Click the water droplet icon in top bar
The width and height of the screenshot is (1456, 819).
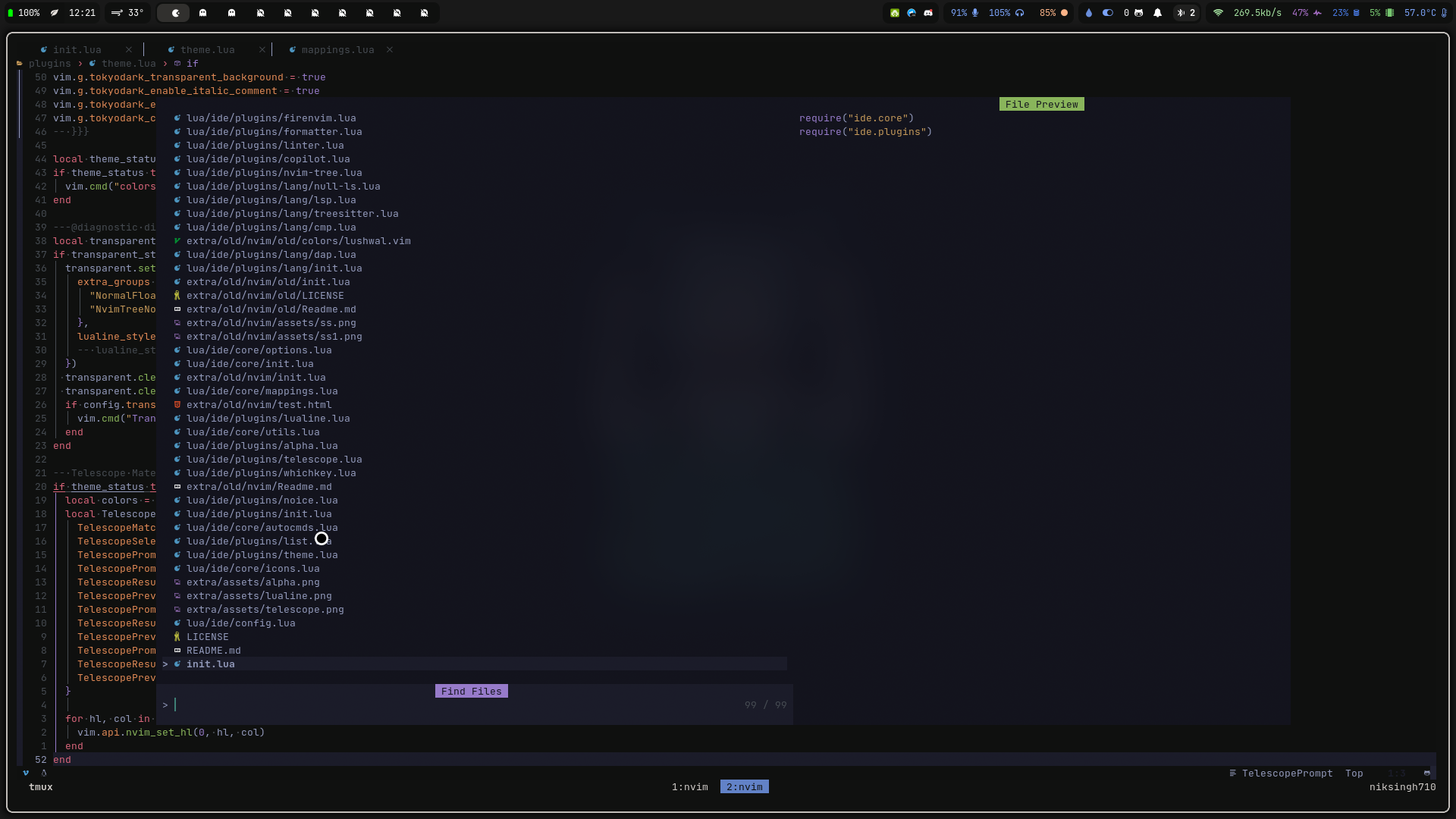click(1089, 13)
